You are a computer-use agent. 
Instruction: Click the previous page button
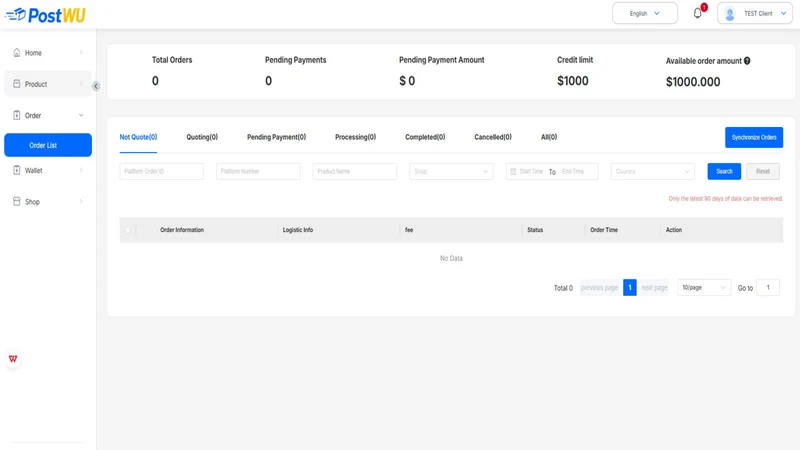point(599,288)
